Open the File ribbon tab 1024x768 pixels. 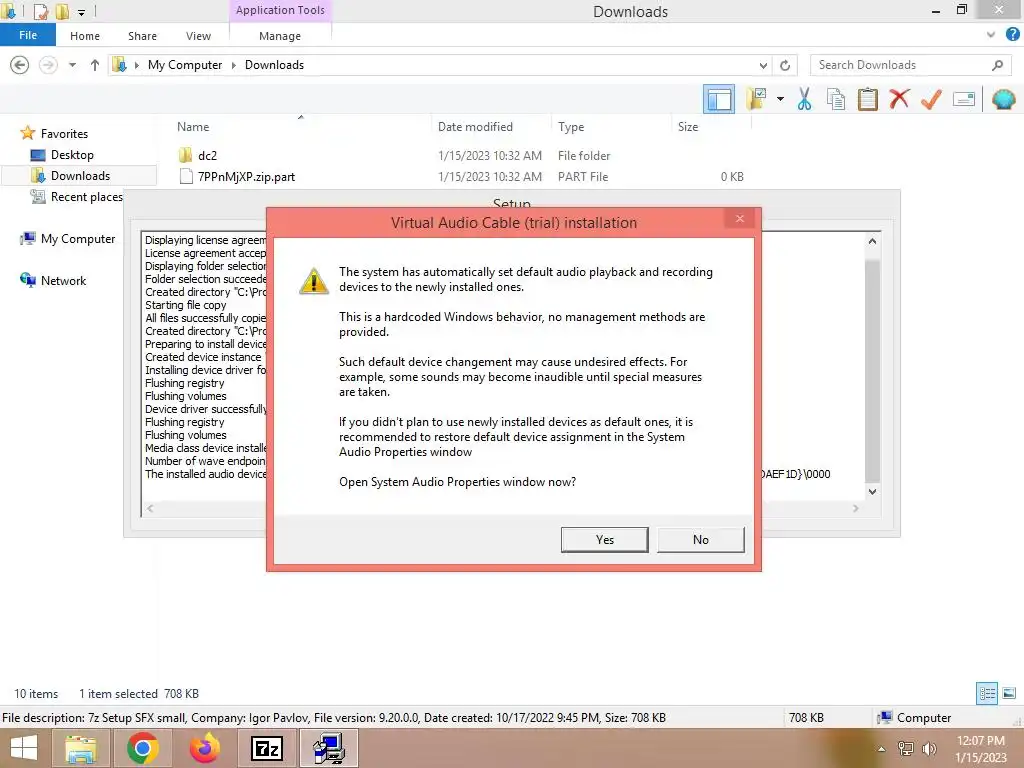click(27, 35)
